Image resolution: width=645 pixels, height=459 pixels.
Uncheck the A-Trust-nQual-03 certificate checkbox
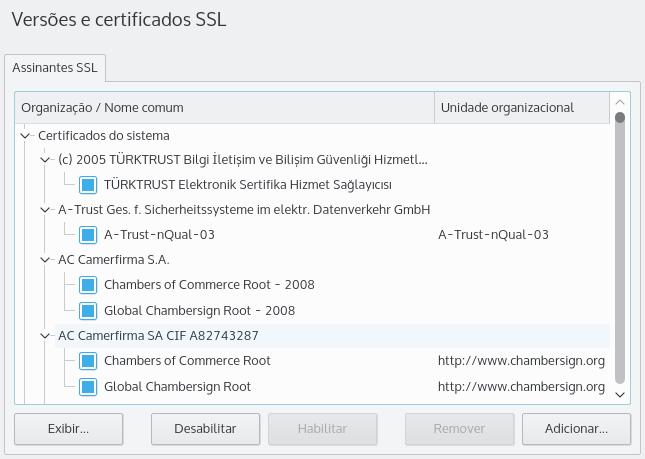point(87,235)
